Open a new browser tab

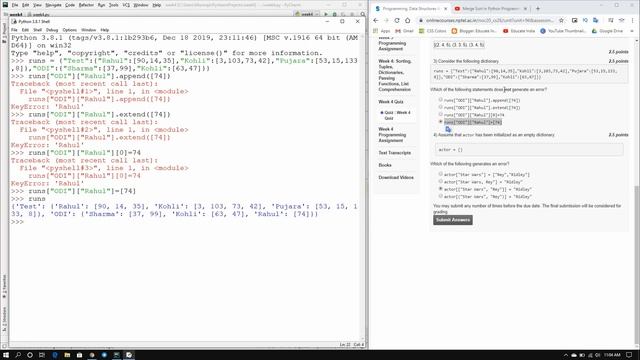pyautogui.click(x=538, y=8)
